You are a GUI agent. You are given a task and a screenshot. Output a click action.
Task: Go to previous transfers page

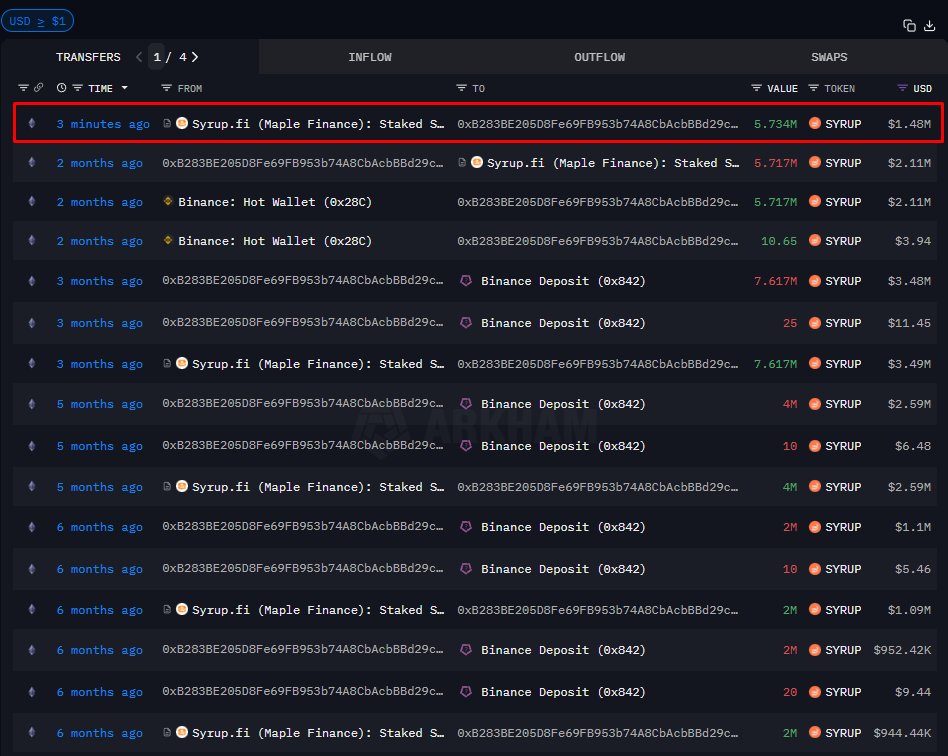pos(139,57)
